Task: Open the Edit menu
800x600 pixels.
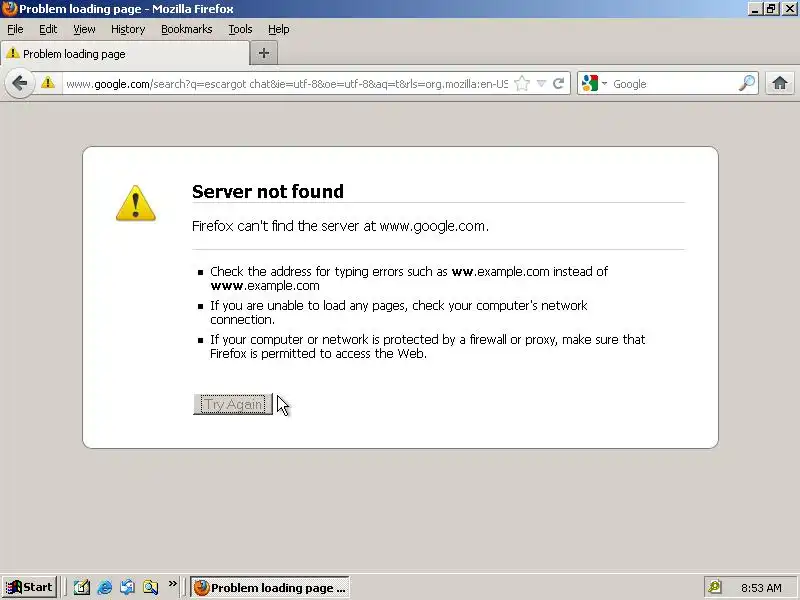Action: (48, 30)
